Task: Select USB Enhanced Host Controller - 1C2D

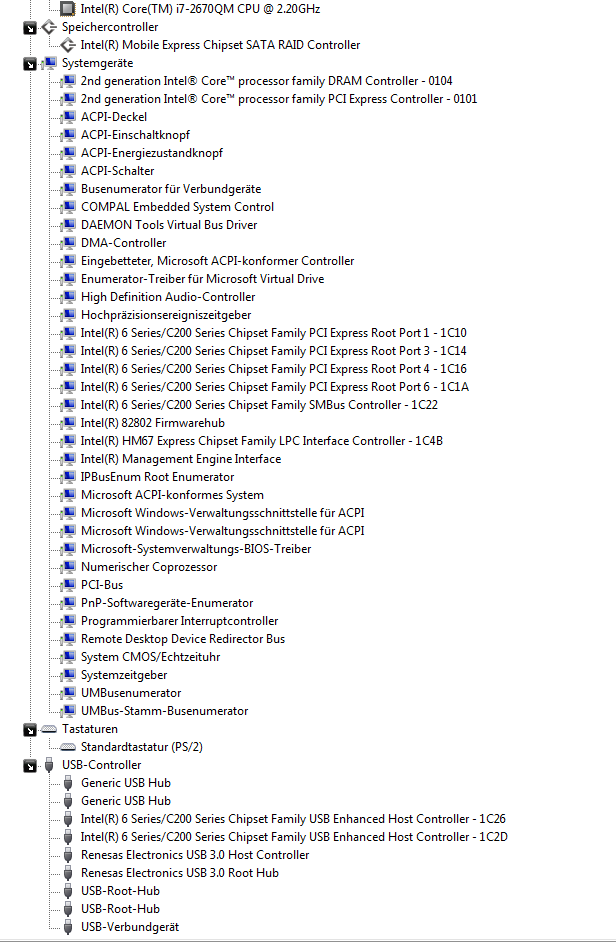Action: tap(293, 837)
